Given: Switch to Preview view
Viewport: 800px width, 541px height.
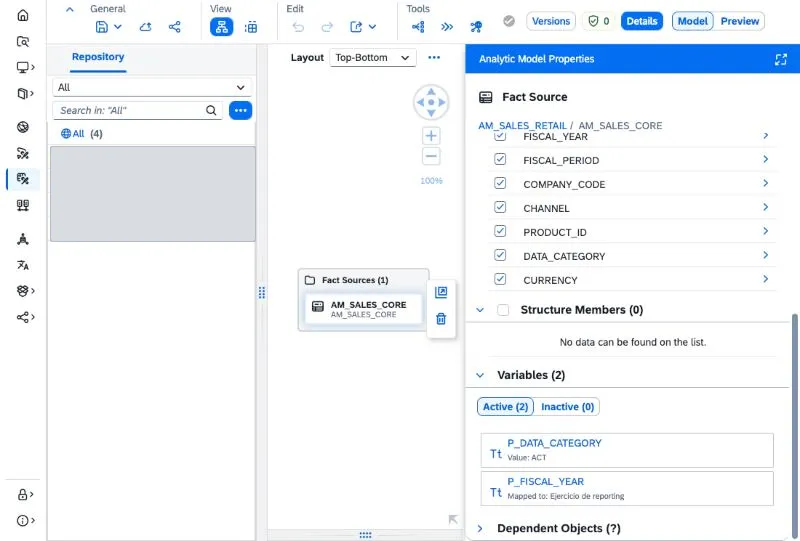Looking at the screenshot, I should coord(739,21).
